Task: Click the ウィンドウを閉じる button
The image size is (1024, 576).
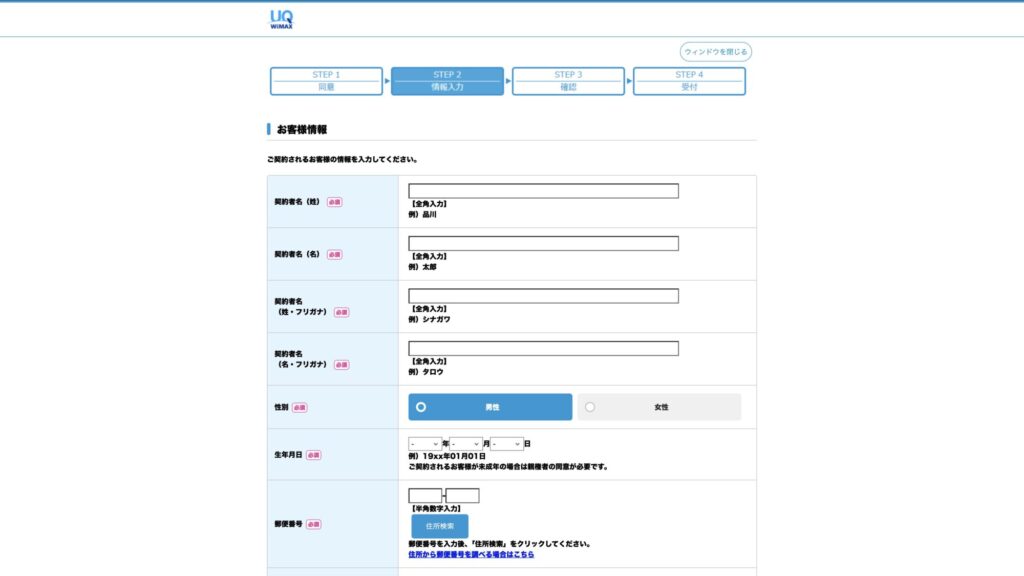Action: [714, 51]
